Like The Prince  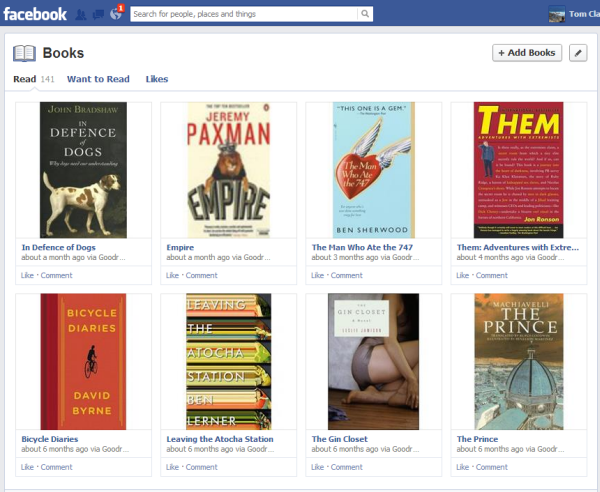pos(462,467)
